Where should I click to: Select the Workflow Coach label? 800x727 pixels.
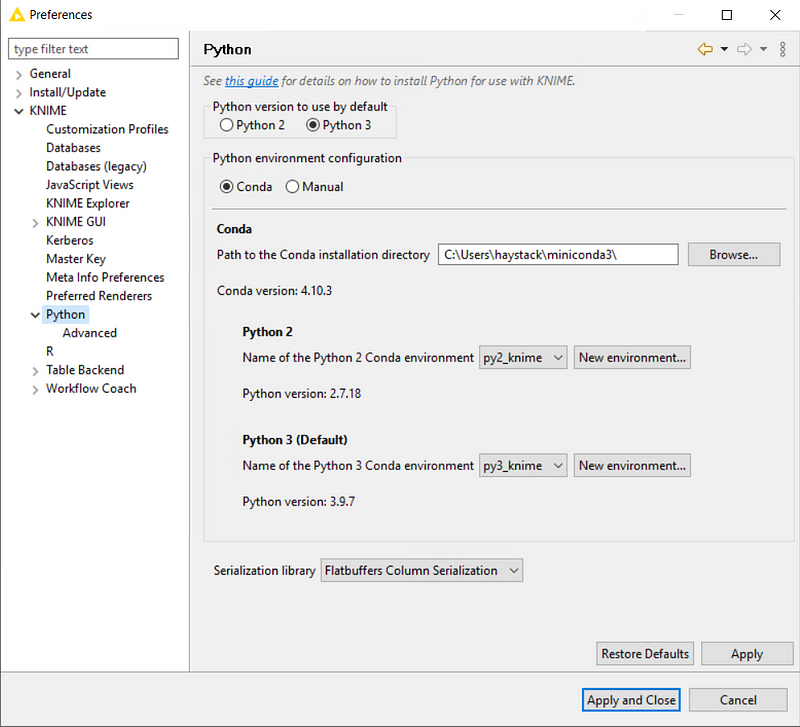(91, 388)
